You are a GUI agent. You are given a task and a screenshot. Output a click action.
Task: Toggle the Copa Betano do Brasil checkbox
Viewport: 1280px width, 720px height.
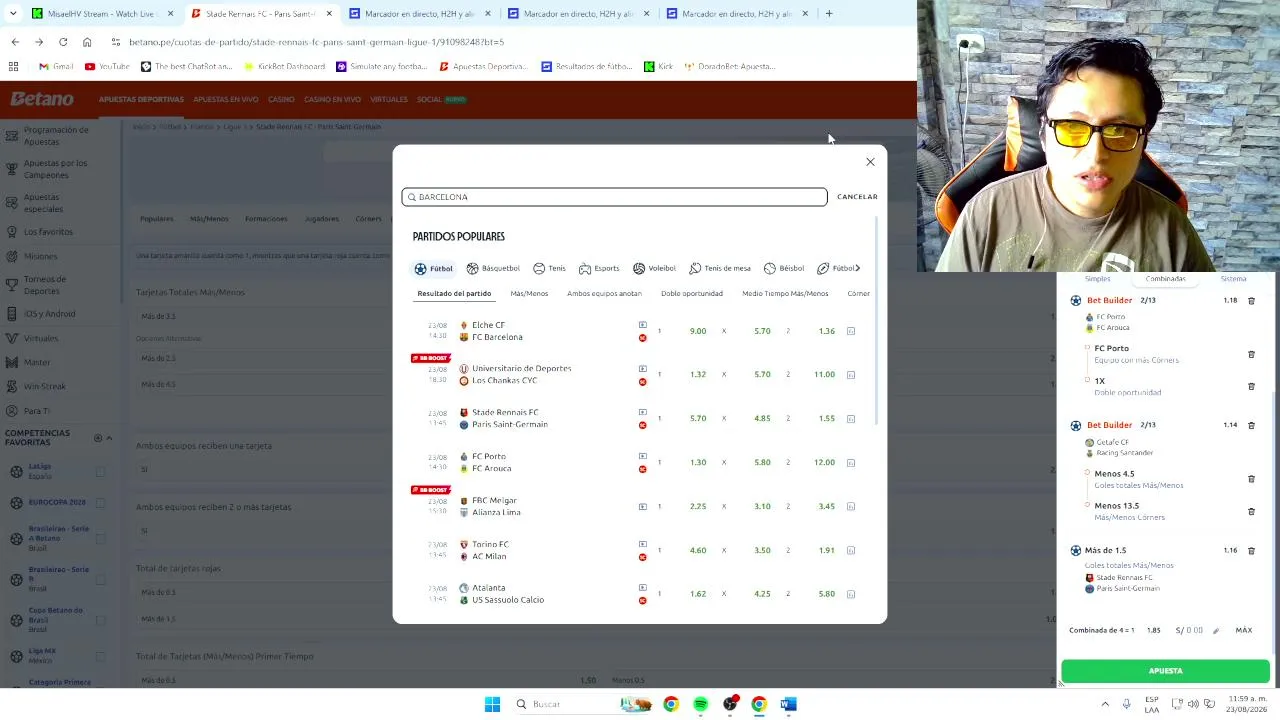click(x=100, y=620)
